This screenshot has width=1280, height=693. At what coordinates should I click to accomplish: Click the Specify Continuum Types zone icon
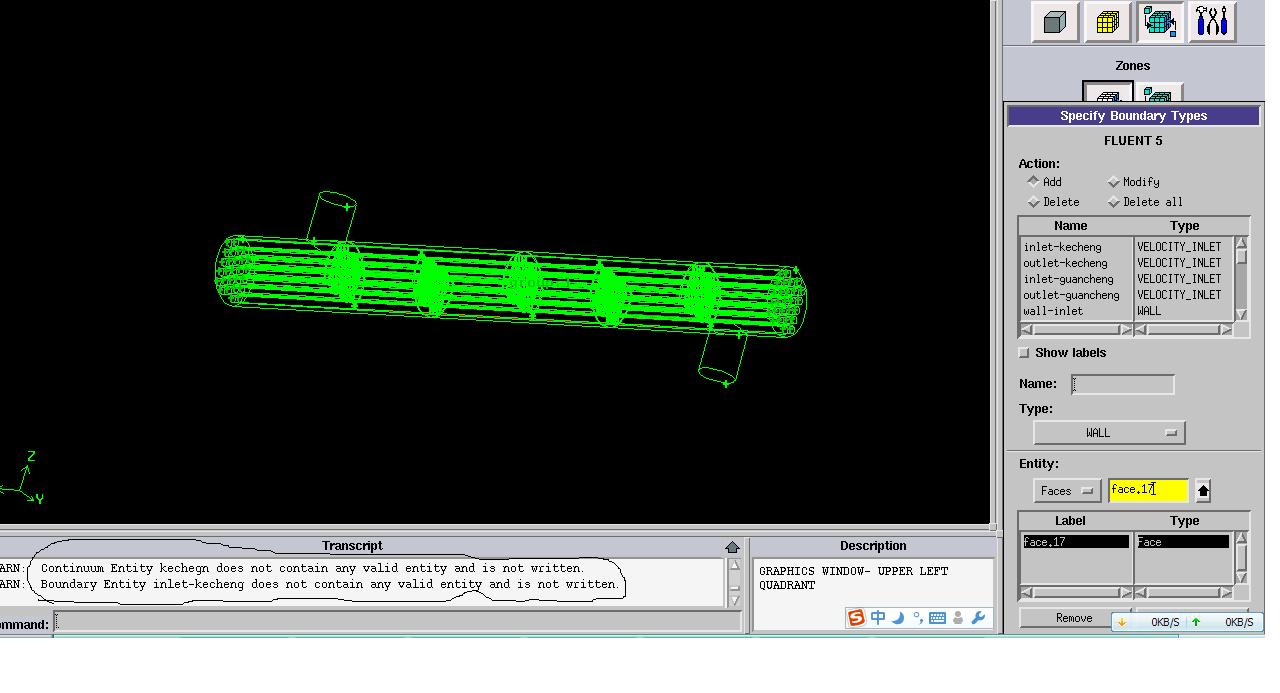[x=1159, y=96]
